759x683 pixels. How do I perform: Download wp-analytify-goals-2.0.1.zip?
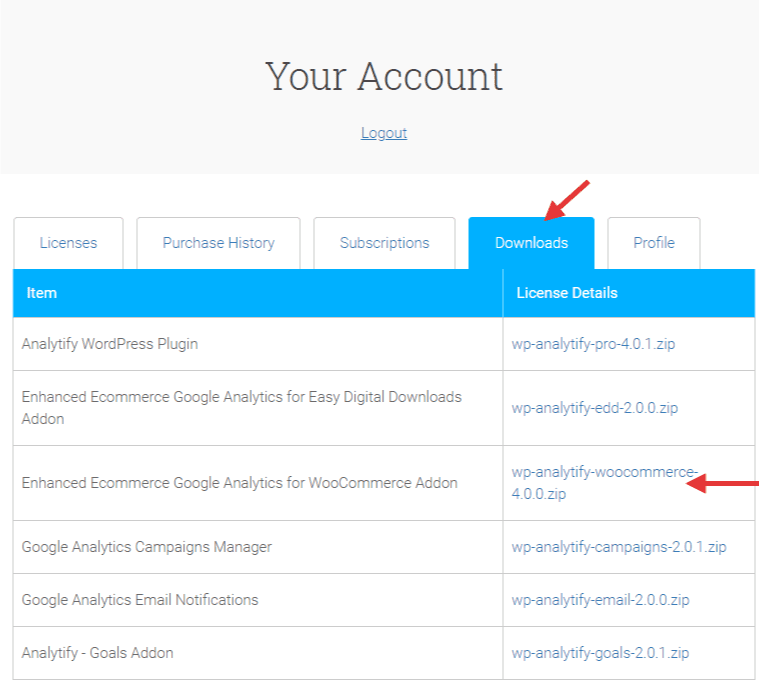(600, 653)
